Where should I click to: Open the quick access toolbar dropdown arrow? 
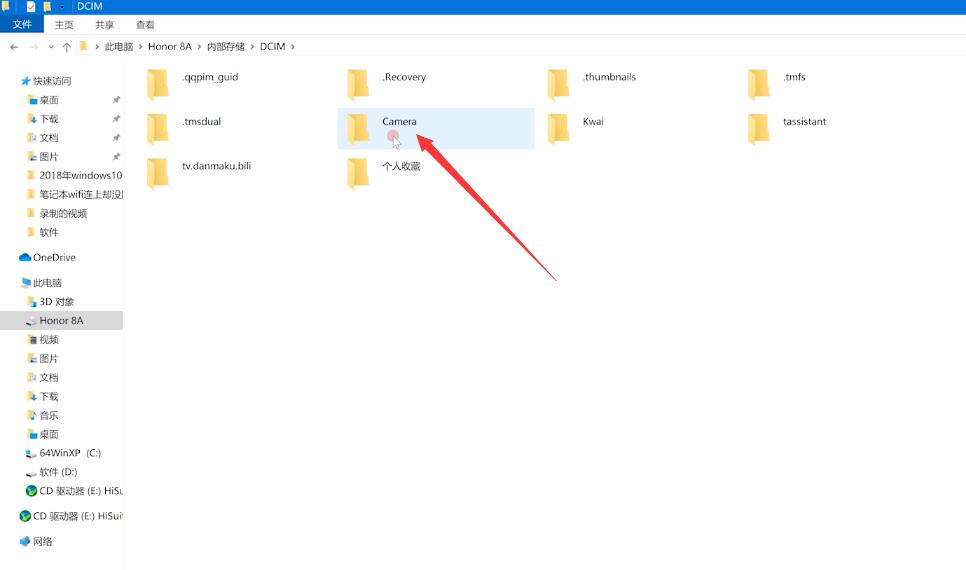coord(62,7)
